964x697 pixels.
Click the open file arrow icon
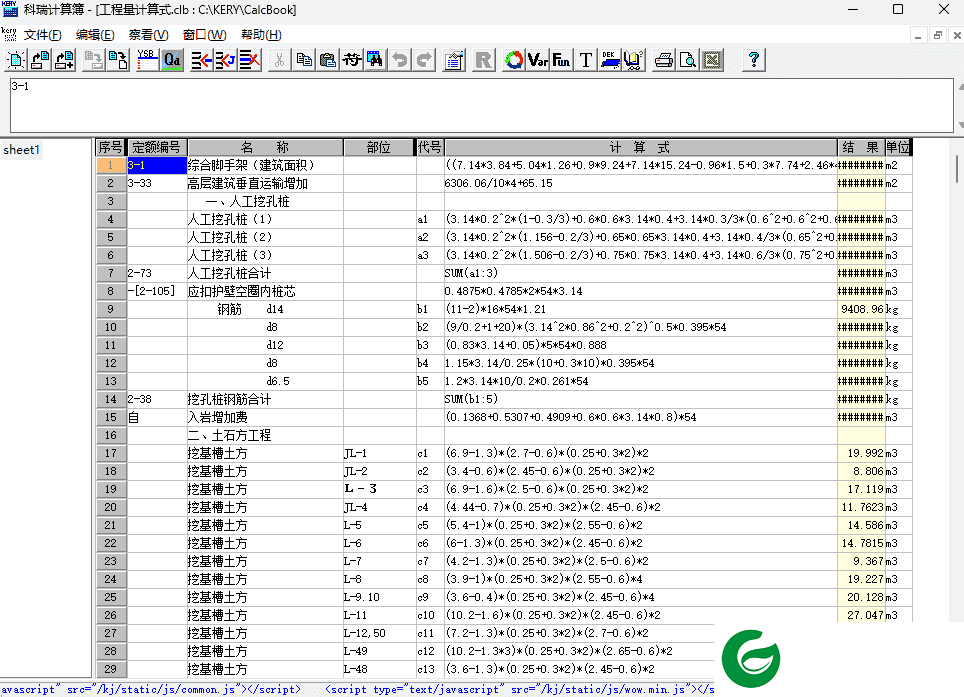(x=40, y=60)
